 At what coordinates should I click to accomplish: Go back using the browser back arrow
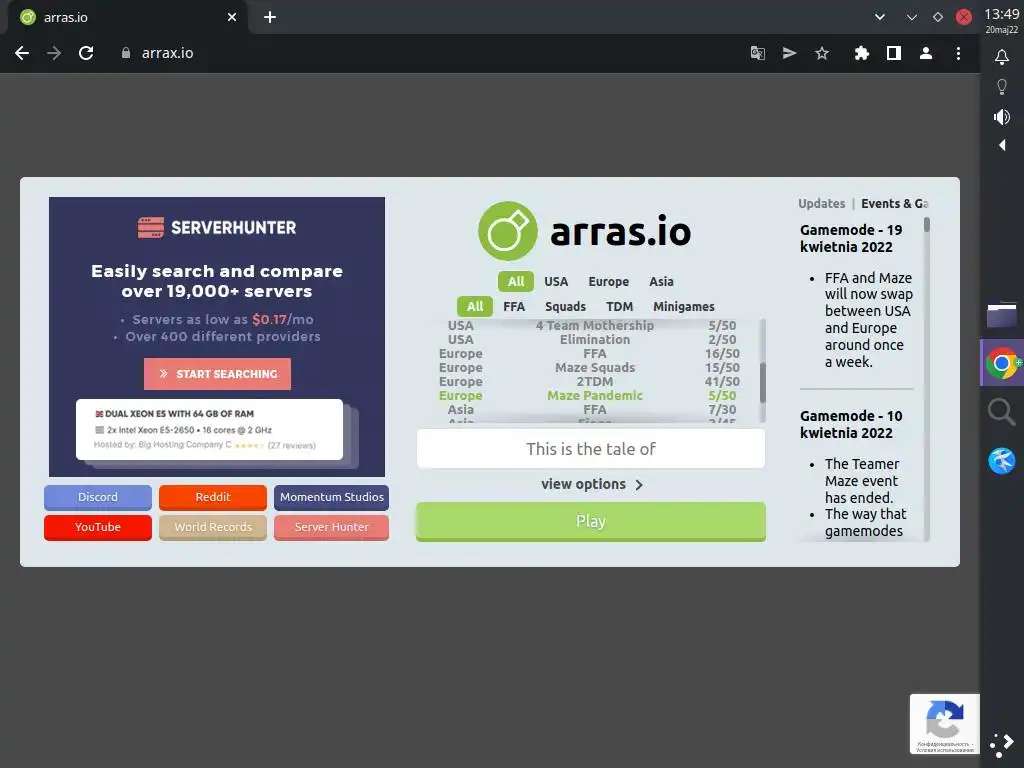22,53
